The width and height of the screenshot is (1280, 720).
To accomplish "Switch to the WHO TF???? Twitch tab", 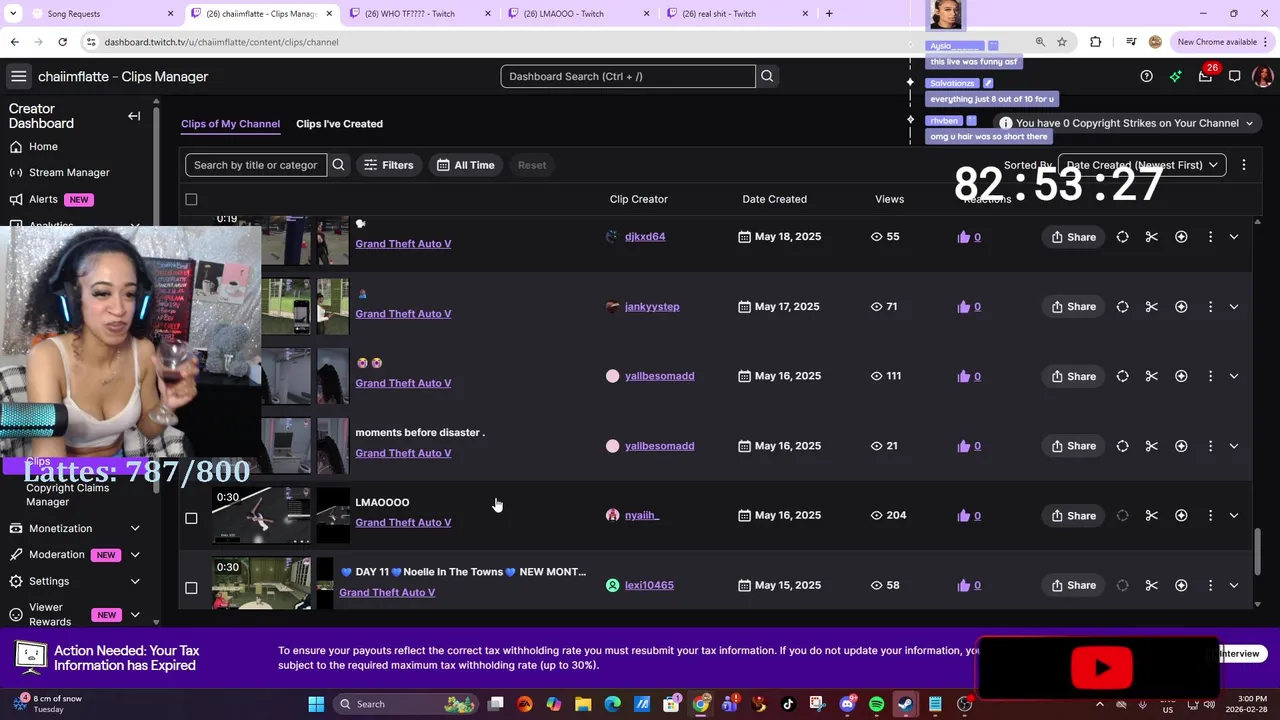I will click(418, 14).
